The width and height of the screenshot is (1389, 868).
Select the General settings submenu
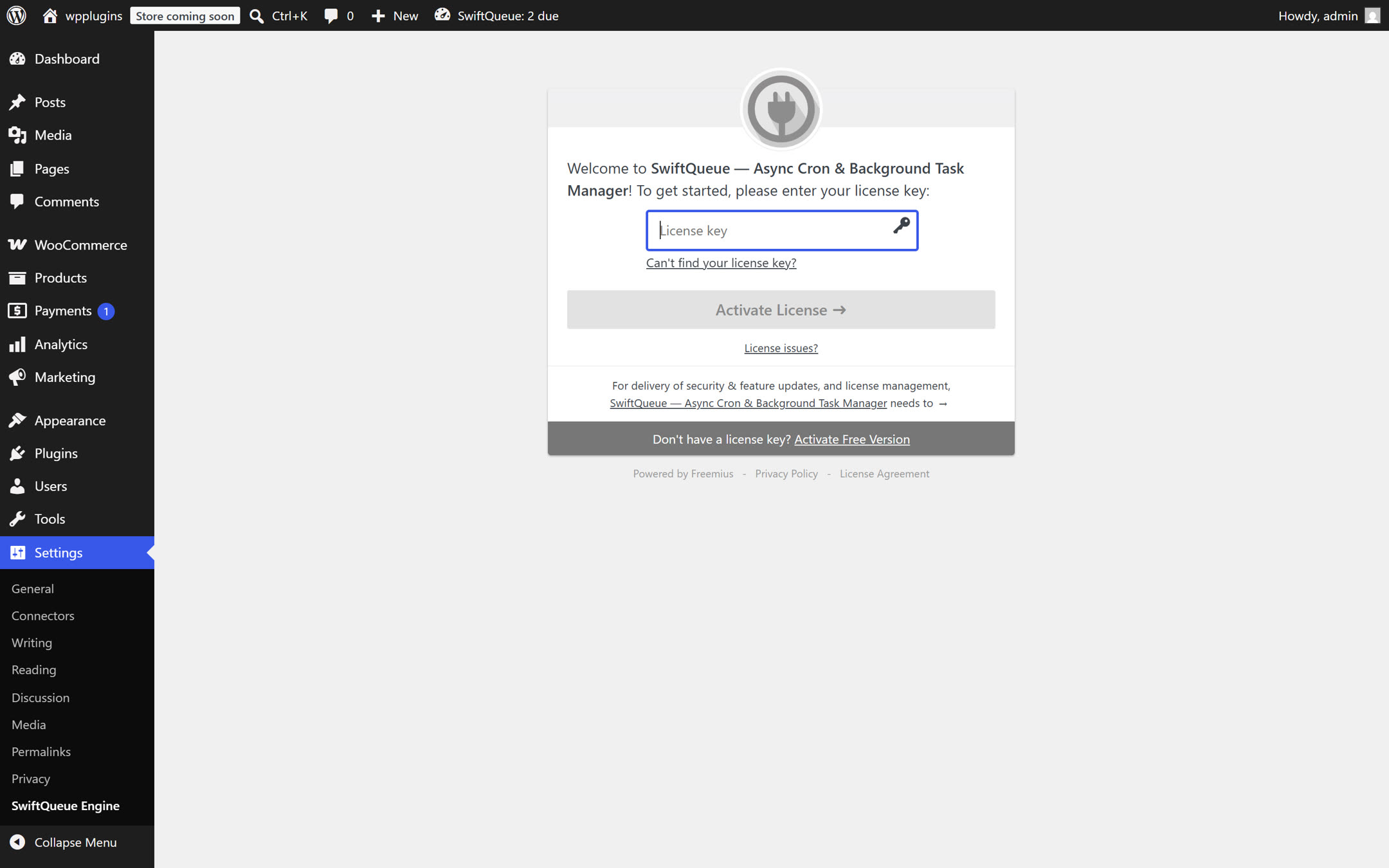pos(33,588)
